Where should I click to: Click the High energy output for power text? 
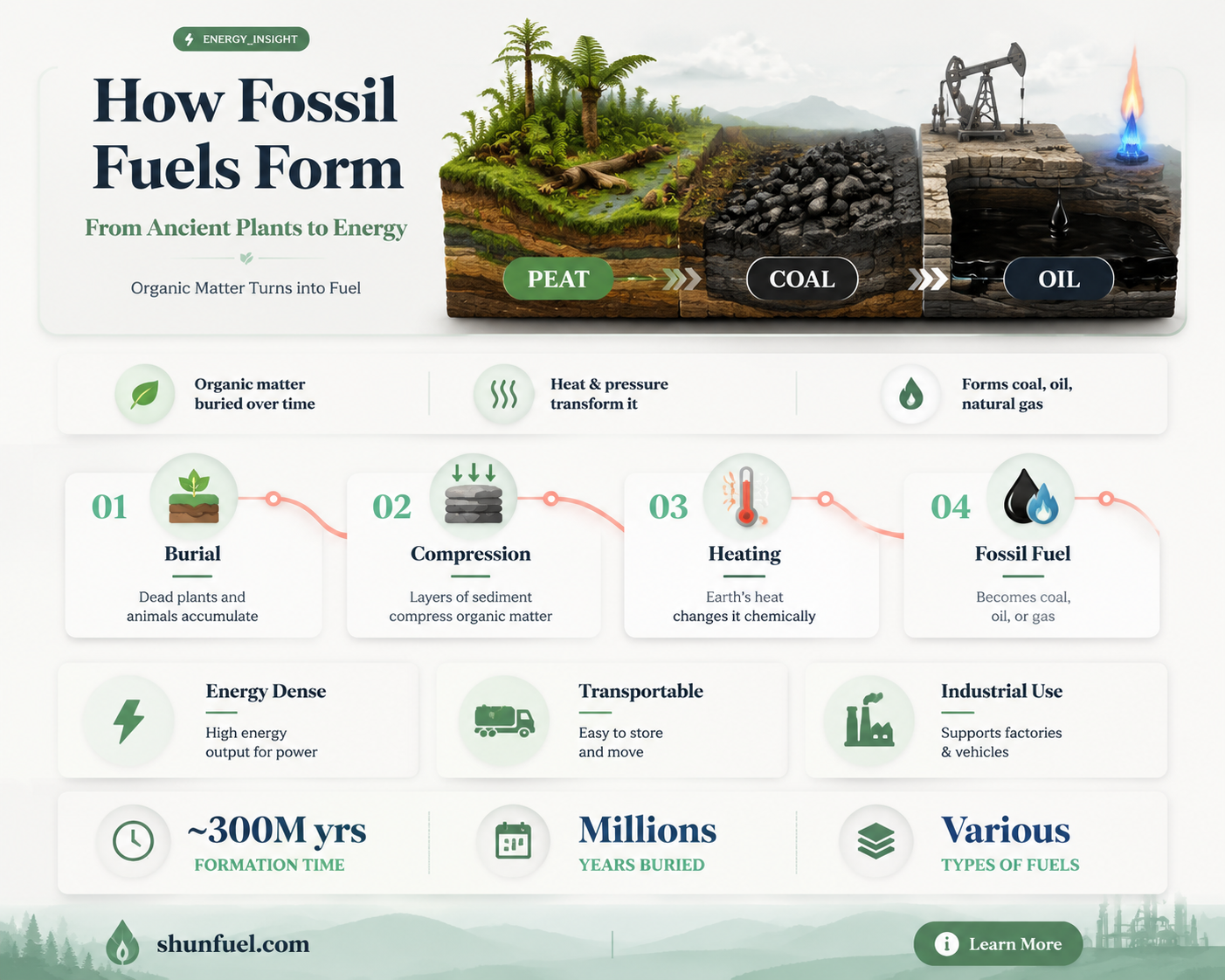[261, 742]
